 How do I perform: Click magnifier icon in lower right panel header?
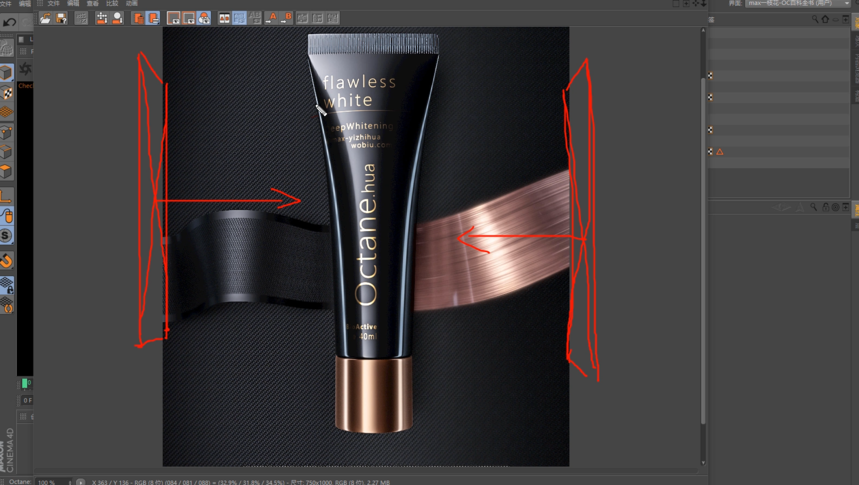814,207
